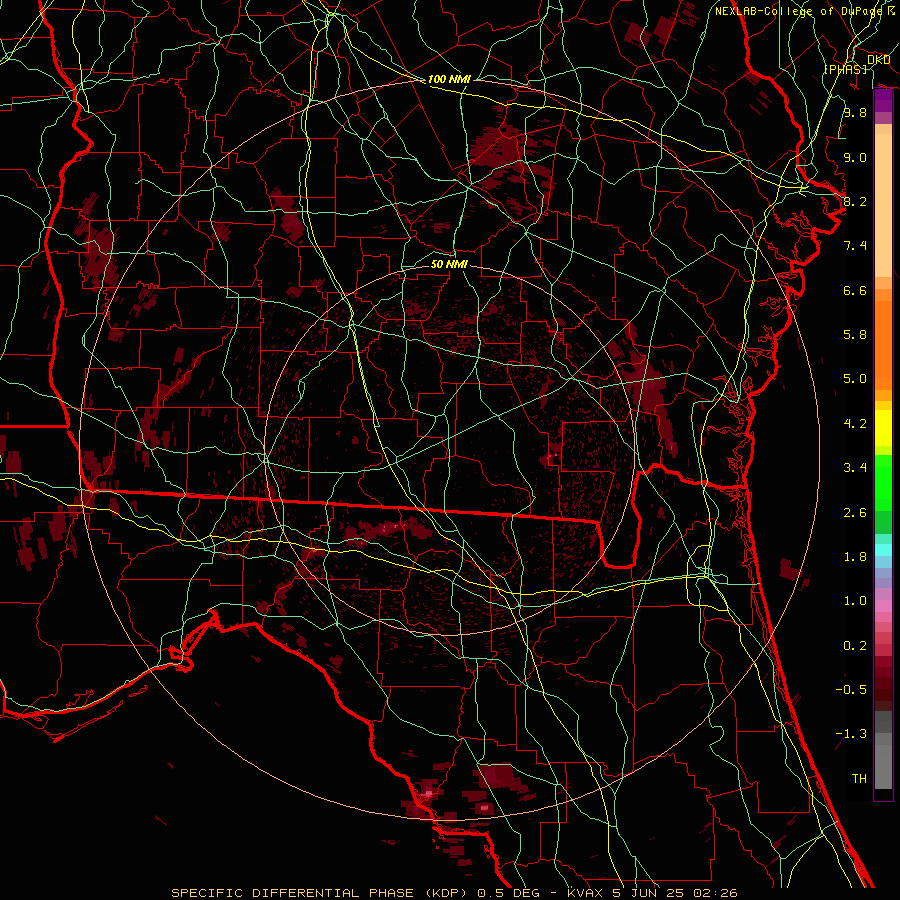
Task: Click the 0.5 DEG elevation text
Action: 509,893
